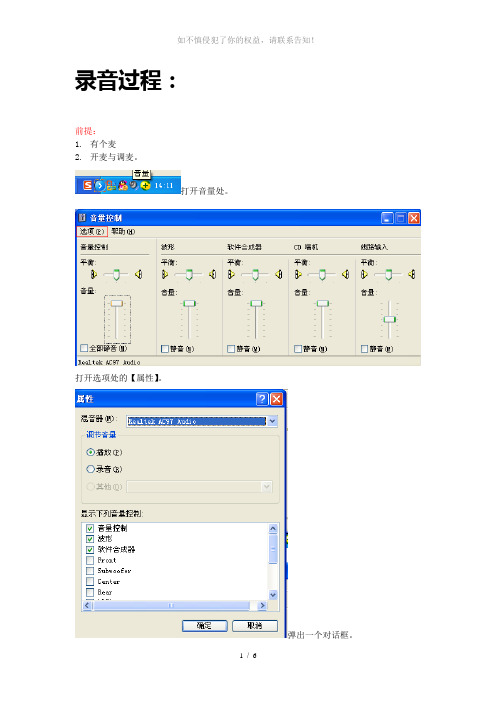Click the controls list horizontal scroll thumb
496x702 pixels.
(171, 605)
